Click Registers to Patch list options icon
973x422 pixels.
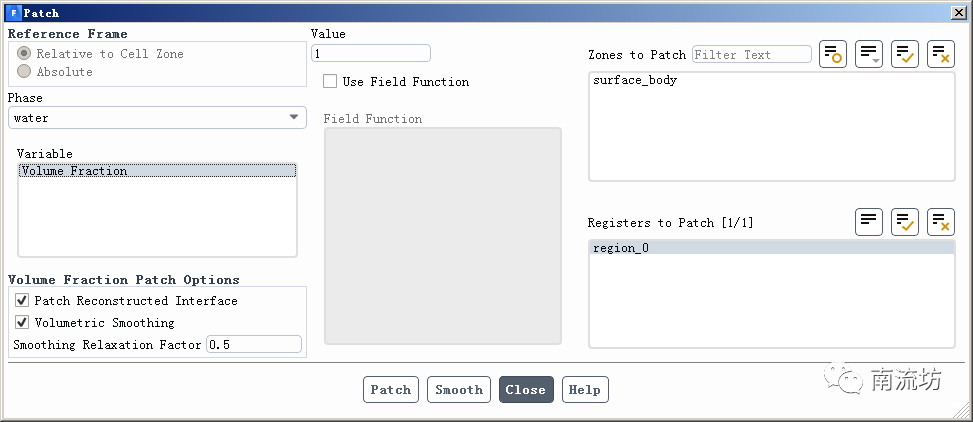coord(869,221)
